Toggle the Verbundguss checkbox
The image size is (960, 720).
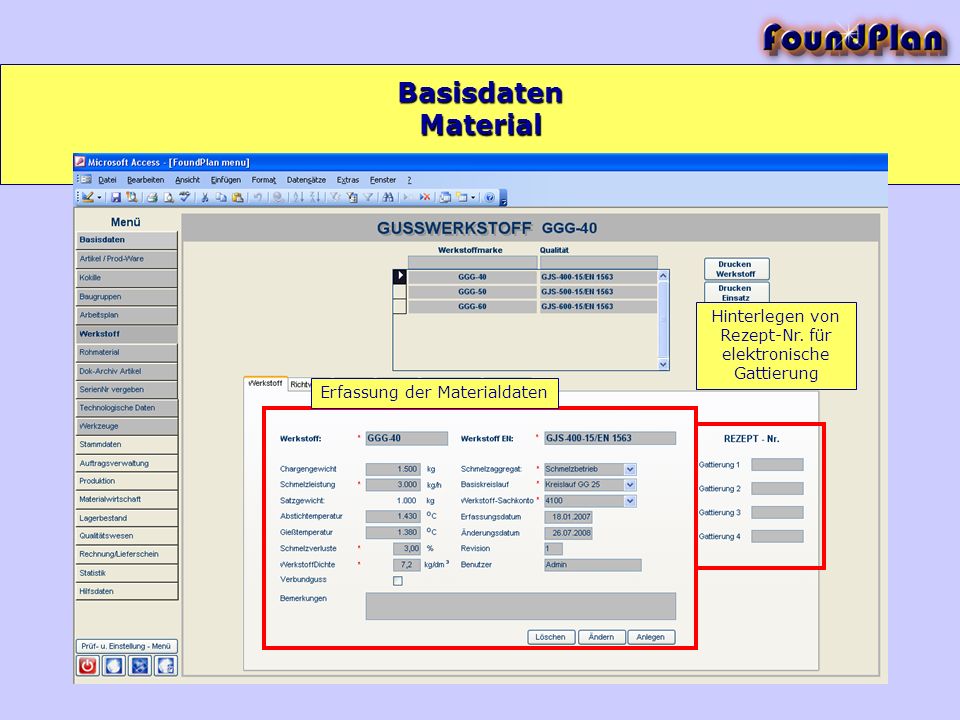(398, 580)
